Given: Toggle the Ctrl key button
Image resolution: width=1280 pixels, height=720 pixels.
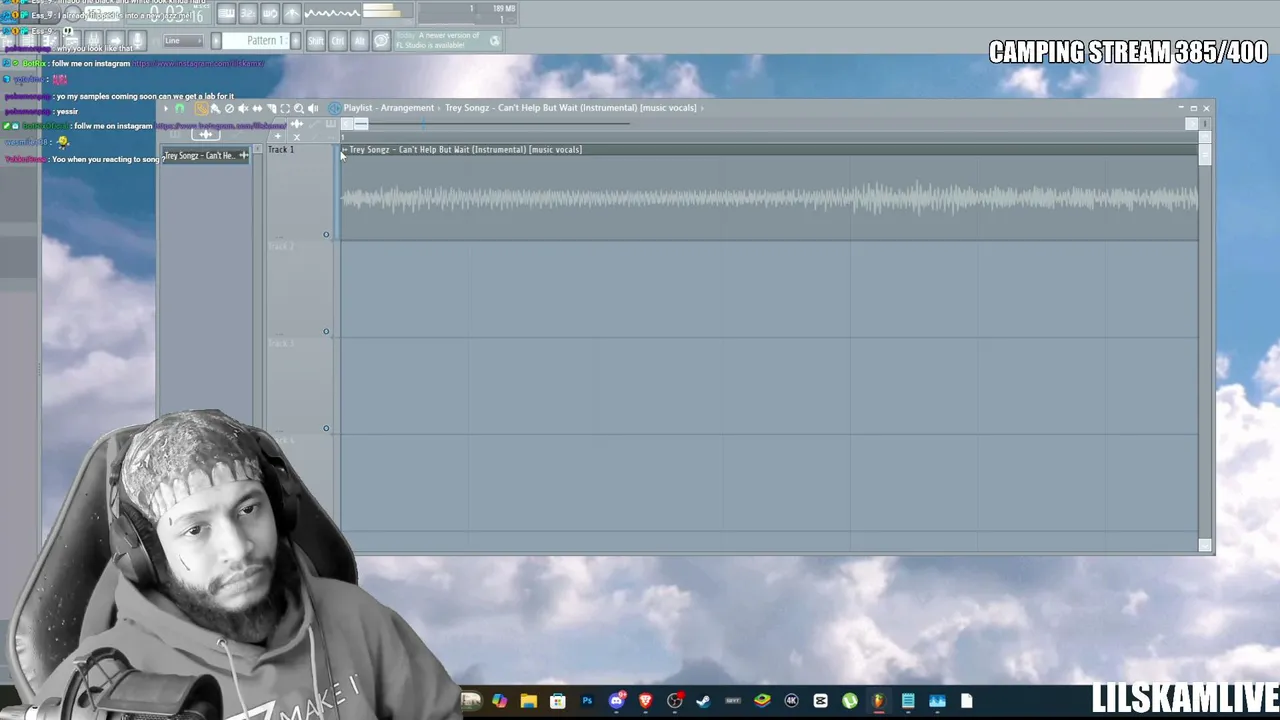Looking at the screenshot, I should [337, 41].
